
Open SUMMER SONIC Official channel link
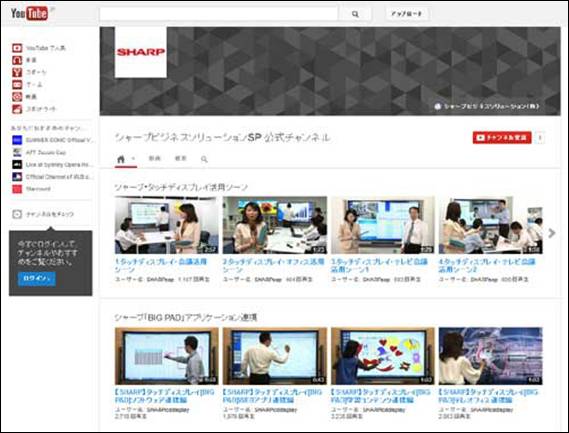(x=60, y=140)
